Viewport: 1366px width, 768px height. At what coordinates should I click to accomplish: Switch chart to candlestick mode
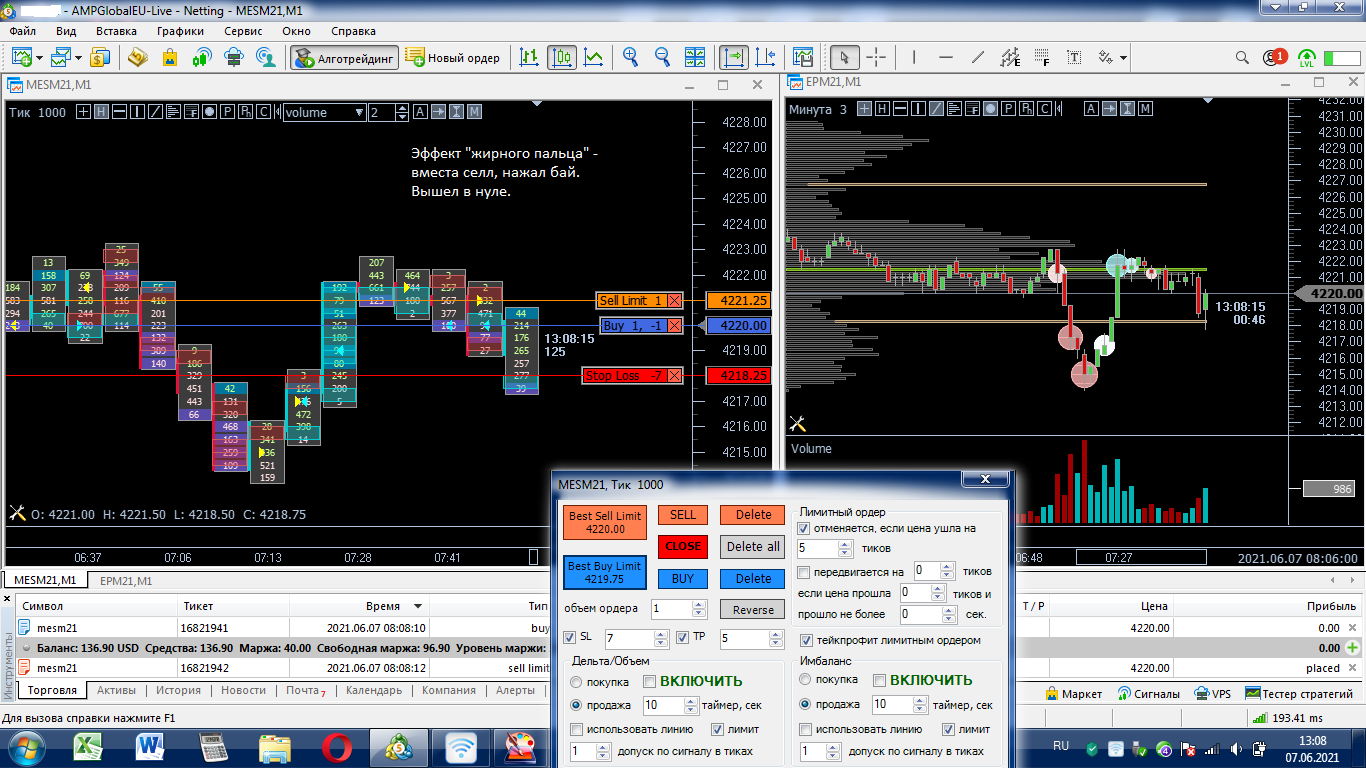point(562,58)
